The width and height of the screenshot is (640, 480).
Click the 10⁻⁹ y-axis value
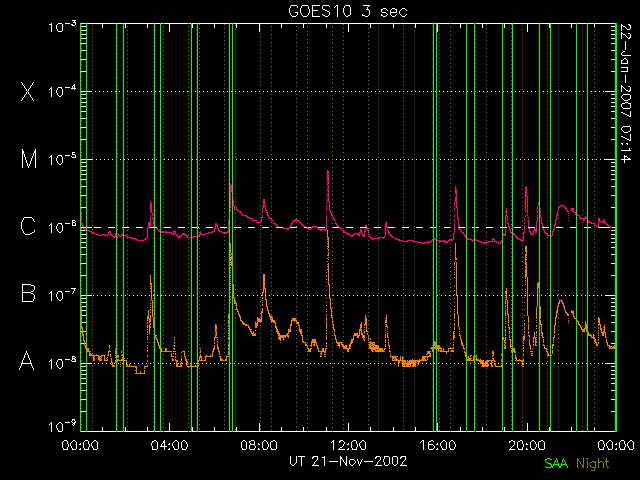tap(62, 426)
